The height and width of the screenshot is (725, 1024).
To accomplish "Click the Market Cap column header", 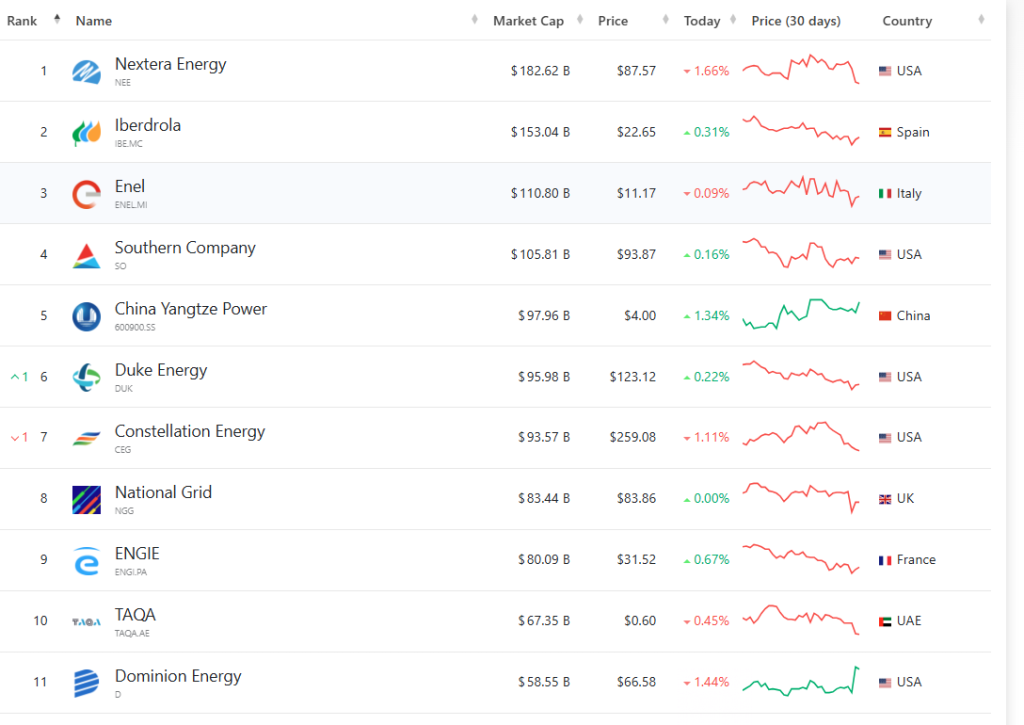I will (528, 21).
